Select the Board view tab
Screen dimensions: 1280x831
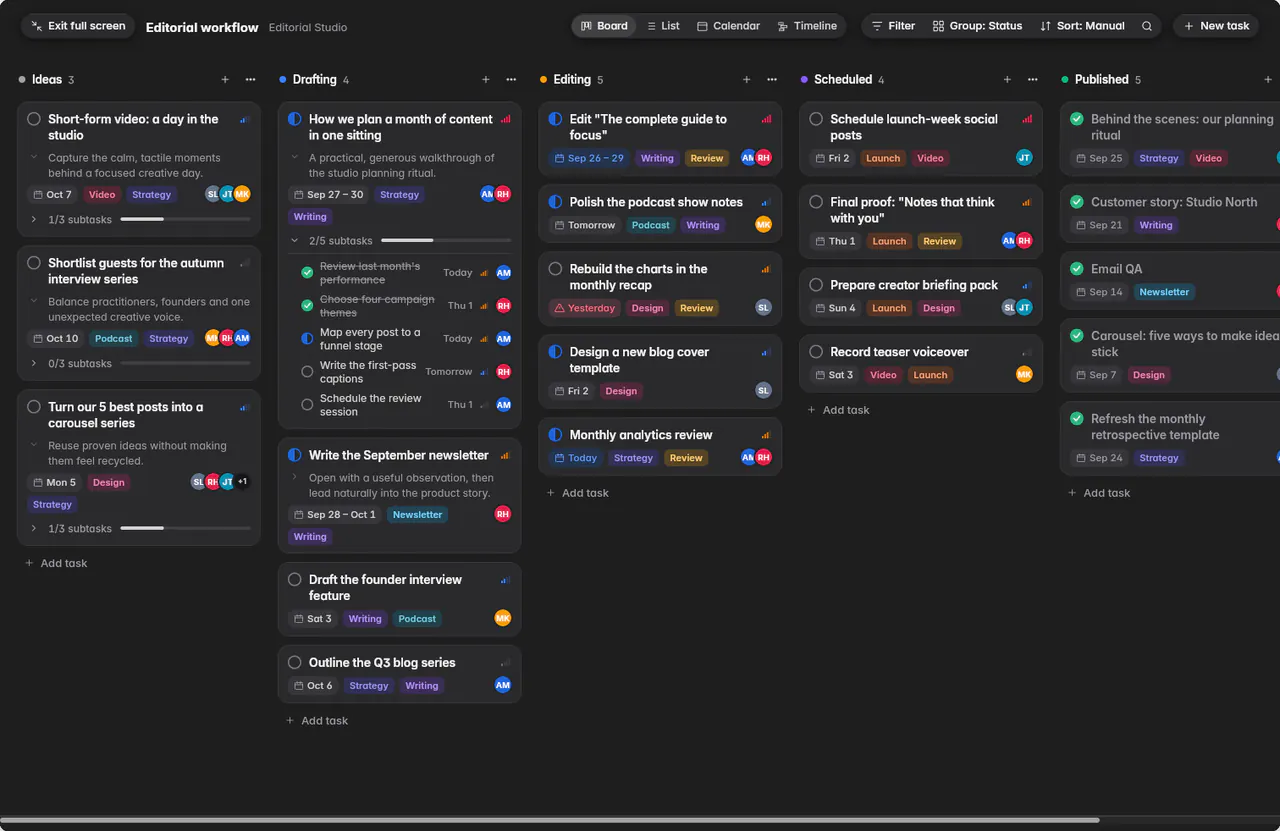tap(604, 26)
